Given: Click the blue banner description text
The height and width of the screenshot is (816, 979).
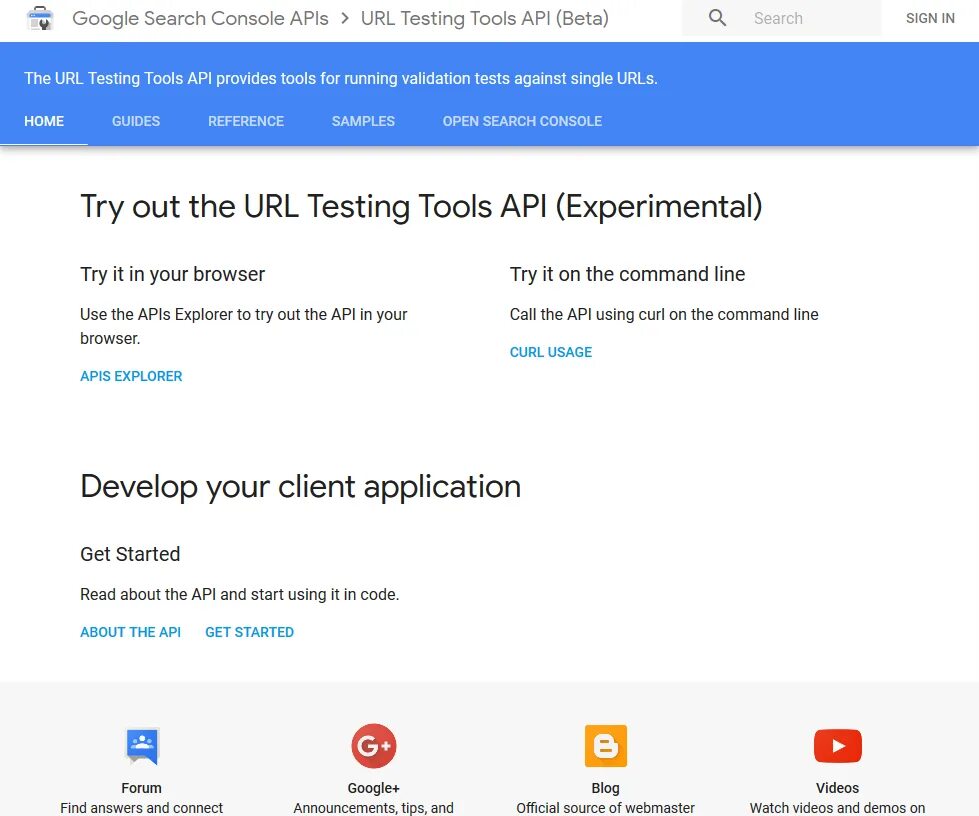Looking at the screenshot, I should (340, 79).
